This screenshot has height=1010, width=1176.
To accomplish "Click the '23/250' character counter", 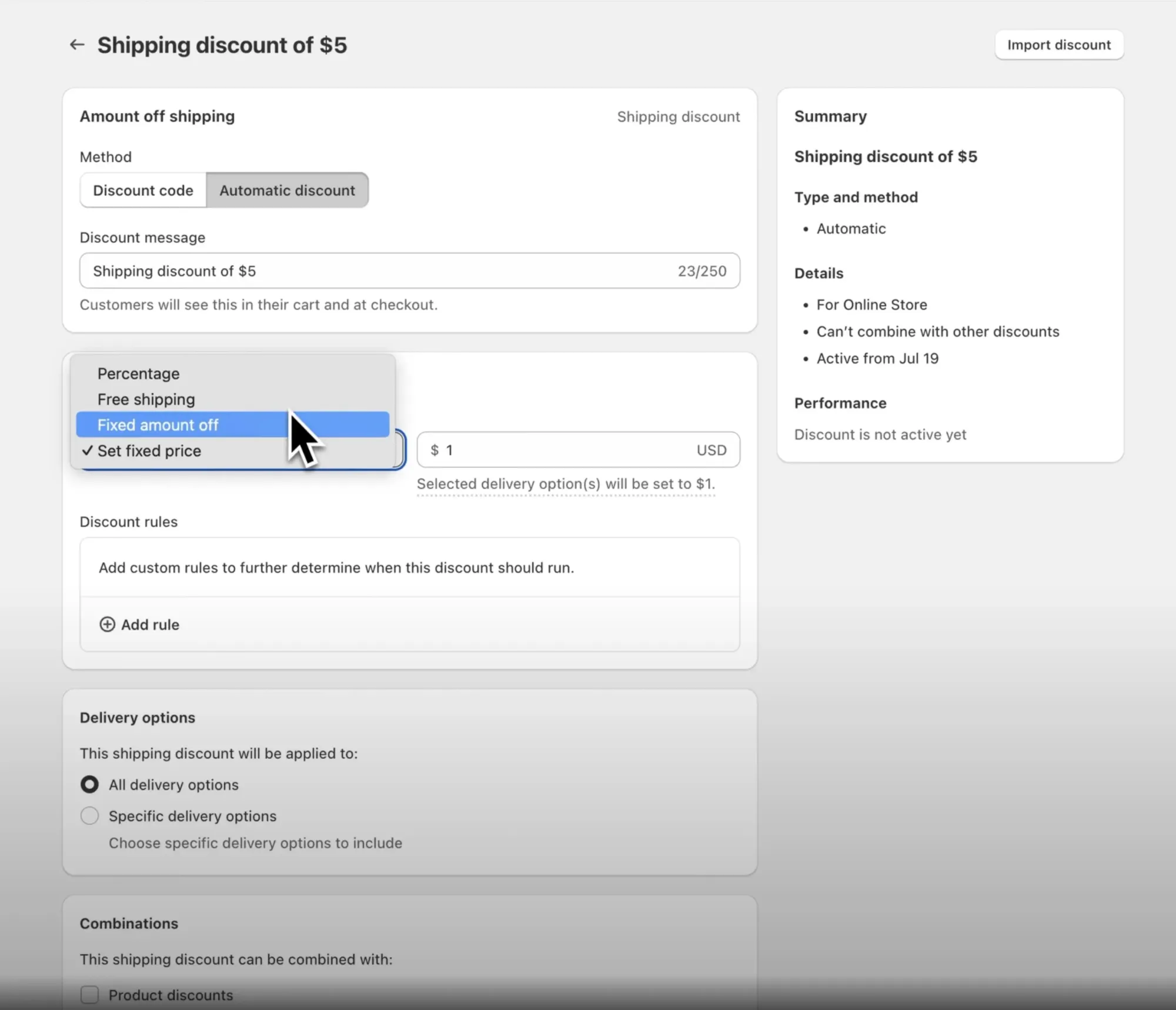I will pyautogui.click(x=702, y=271).
